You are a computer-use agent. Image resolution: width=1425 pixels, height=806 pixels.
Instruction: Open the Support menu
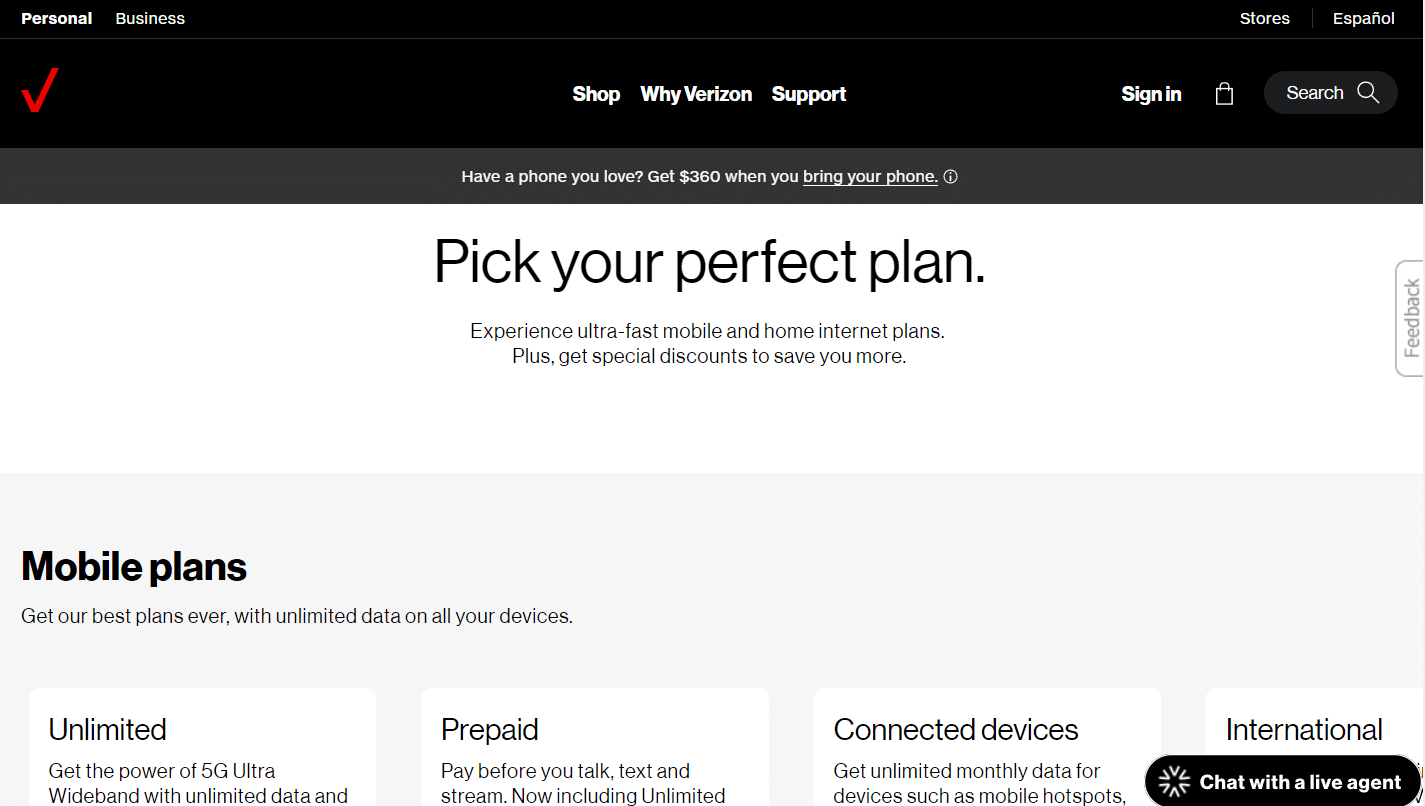pos(809,94)
